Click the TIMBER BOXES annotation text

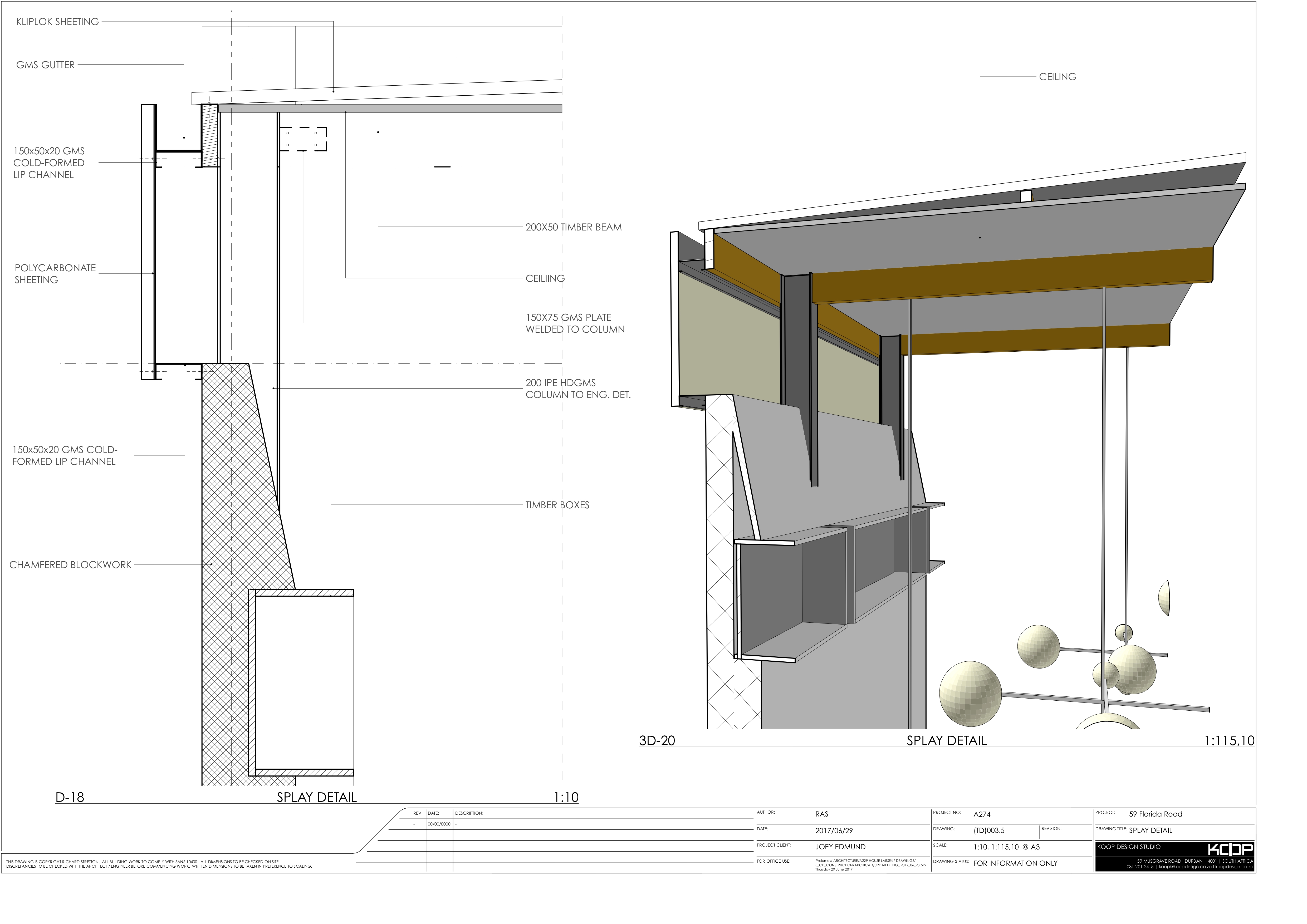[557, 505]
